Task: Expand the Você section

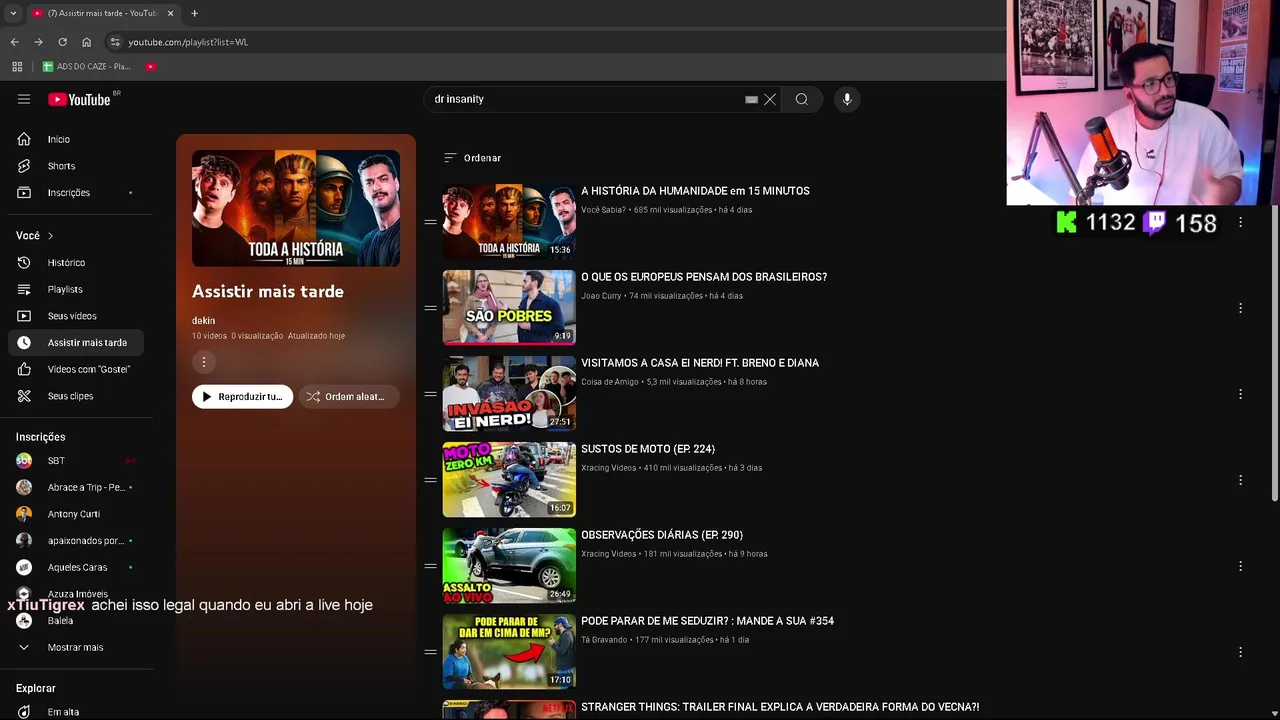Action: pyautogui.click(x=34, y=235)
